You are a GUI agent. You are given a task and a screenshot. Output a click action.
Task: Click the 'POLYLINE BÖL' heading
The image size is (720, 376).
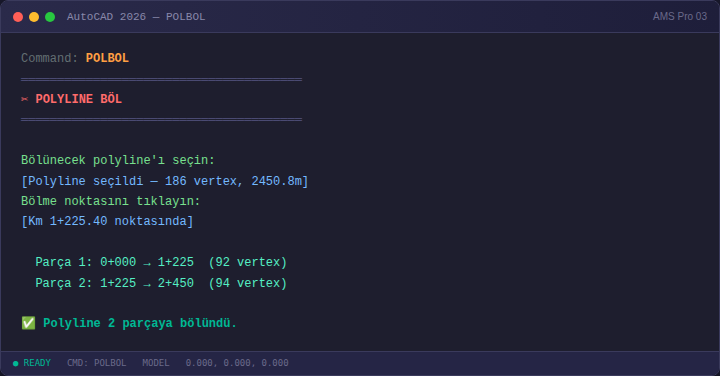(x=79, y=99)
